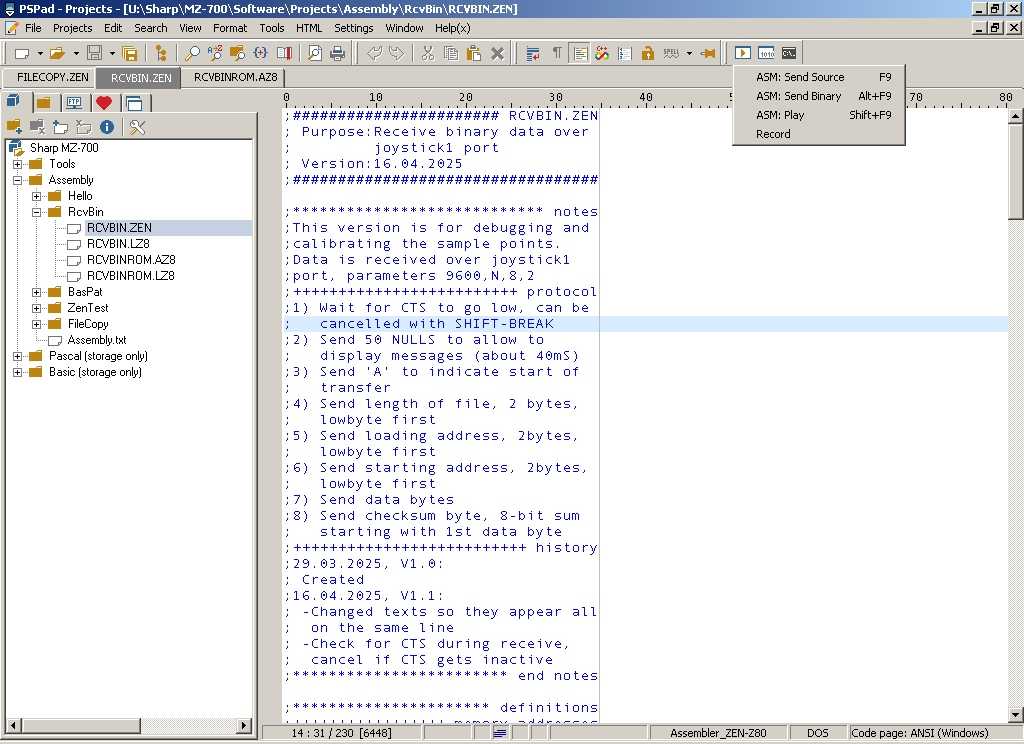
Task: Open the Settings menu
Action: [353, 28]
